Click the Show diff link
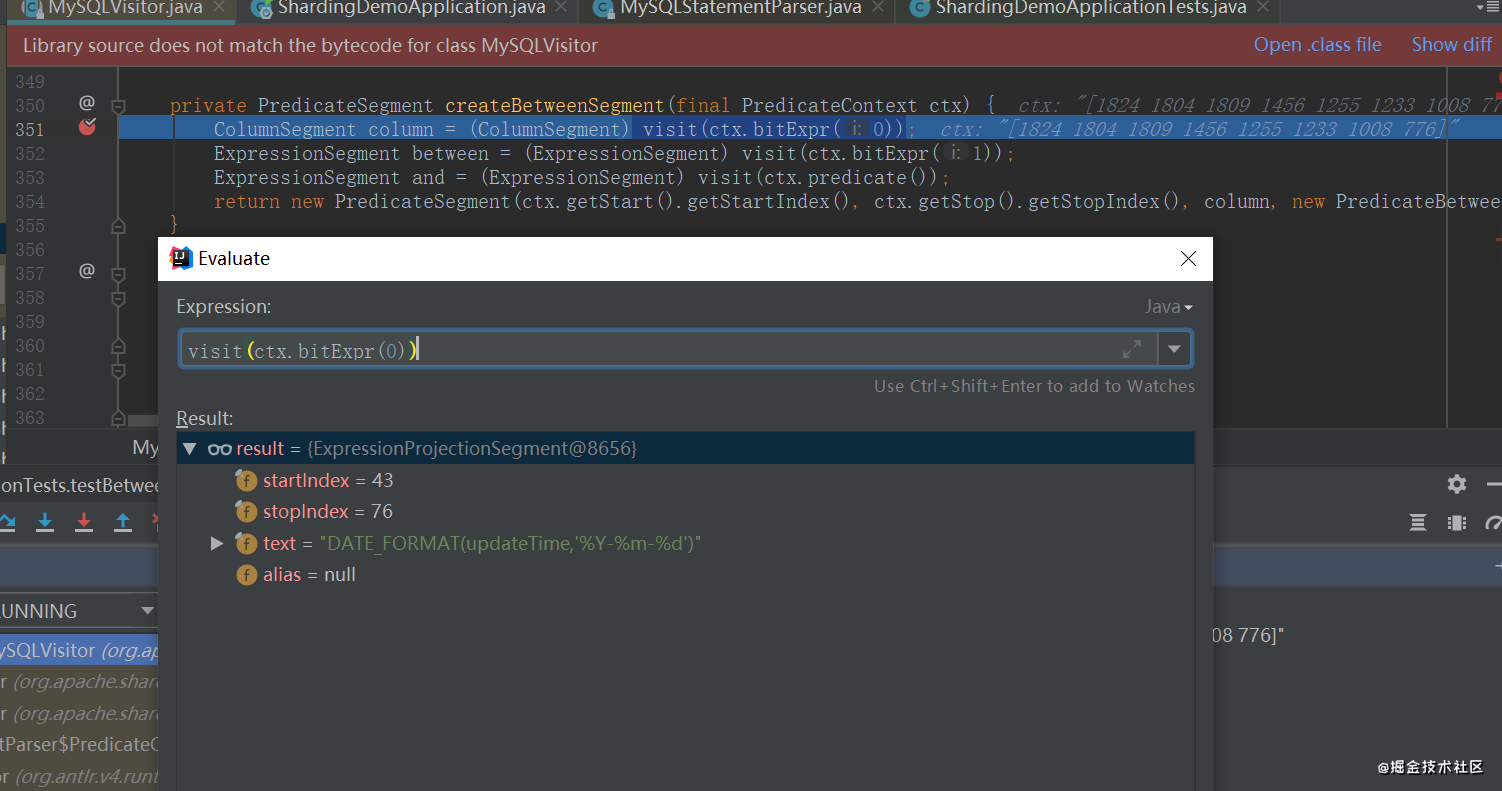This screenshot has width=1502, height=791. [1451, 44]
